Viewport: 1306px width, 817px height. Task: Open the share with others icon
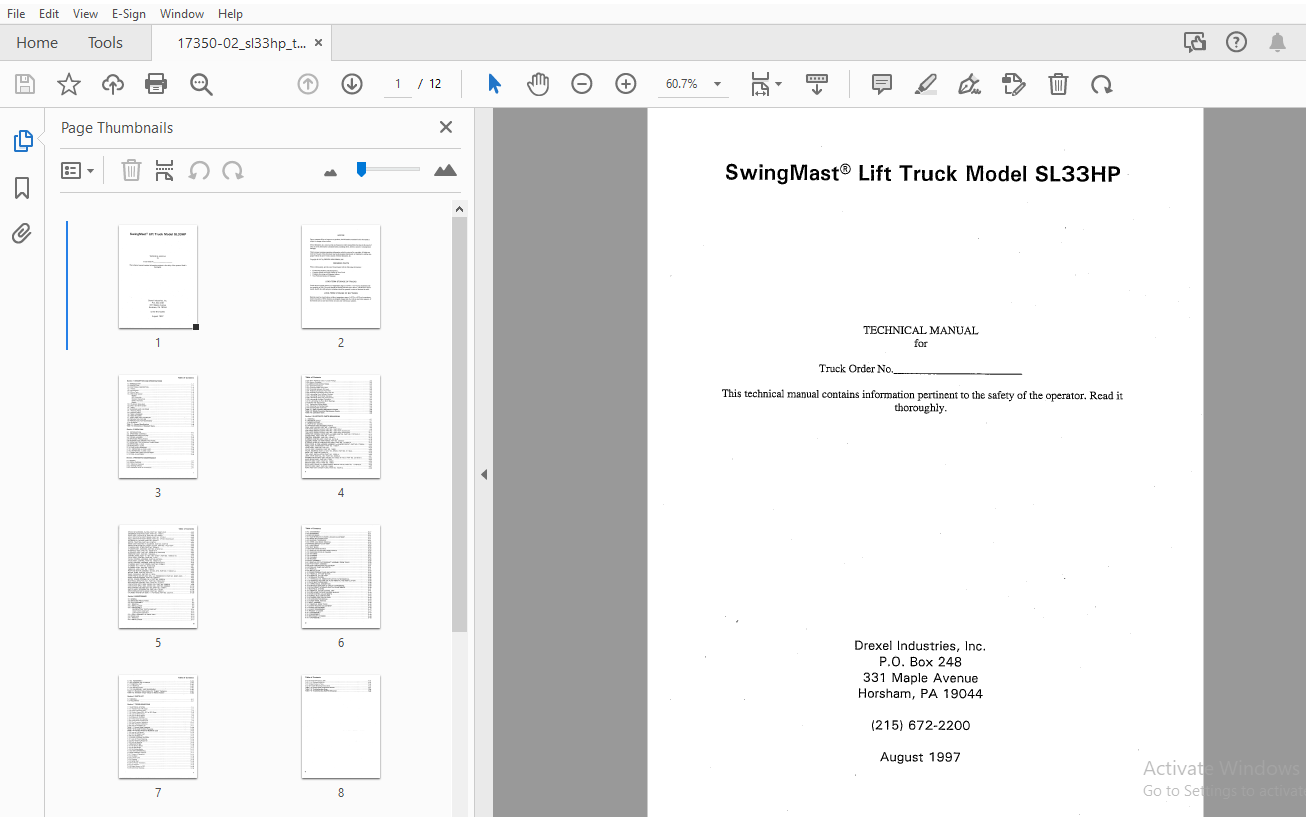point(1194,42)
